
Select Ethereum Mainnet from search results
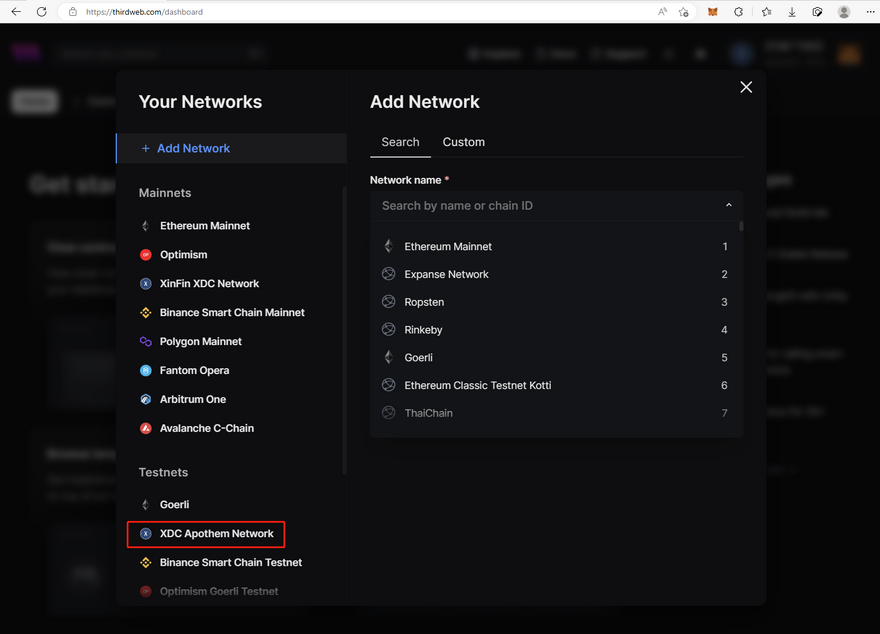(x=448, y=247)
